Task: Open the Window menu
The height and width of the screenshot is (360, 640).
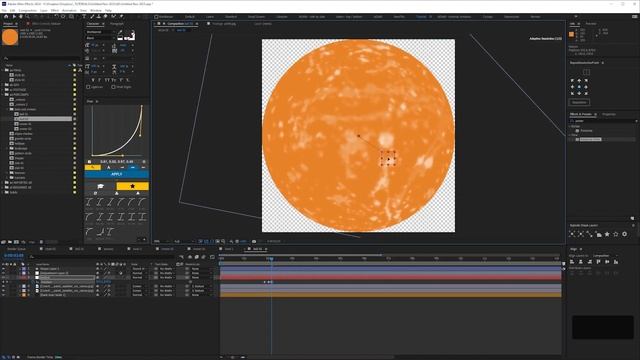Action: coord(96,10)
